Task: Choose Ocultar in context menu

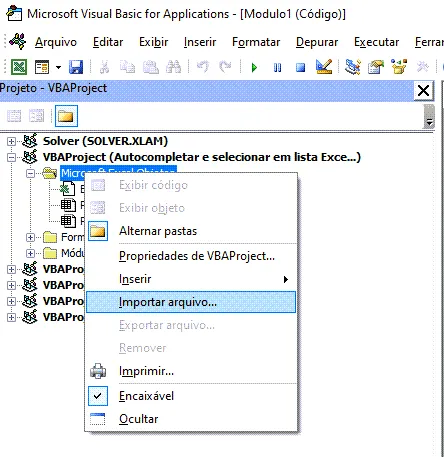Action: (x=191, y=419)
